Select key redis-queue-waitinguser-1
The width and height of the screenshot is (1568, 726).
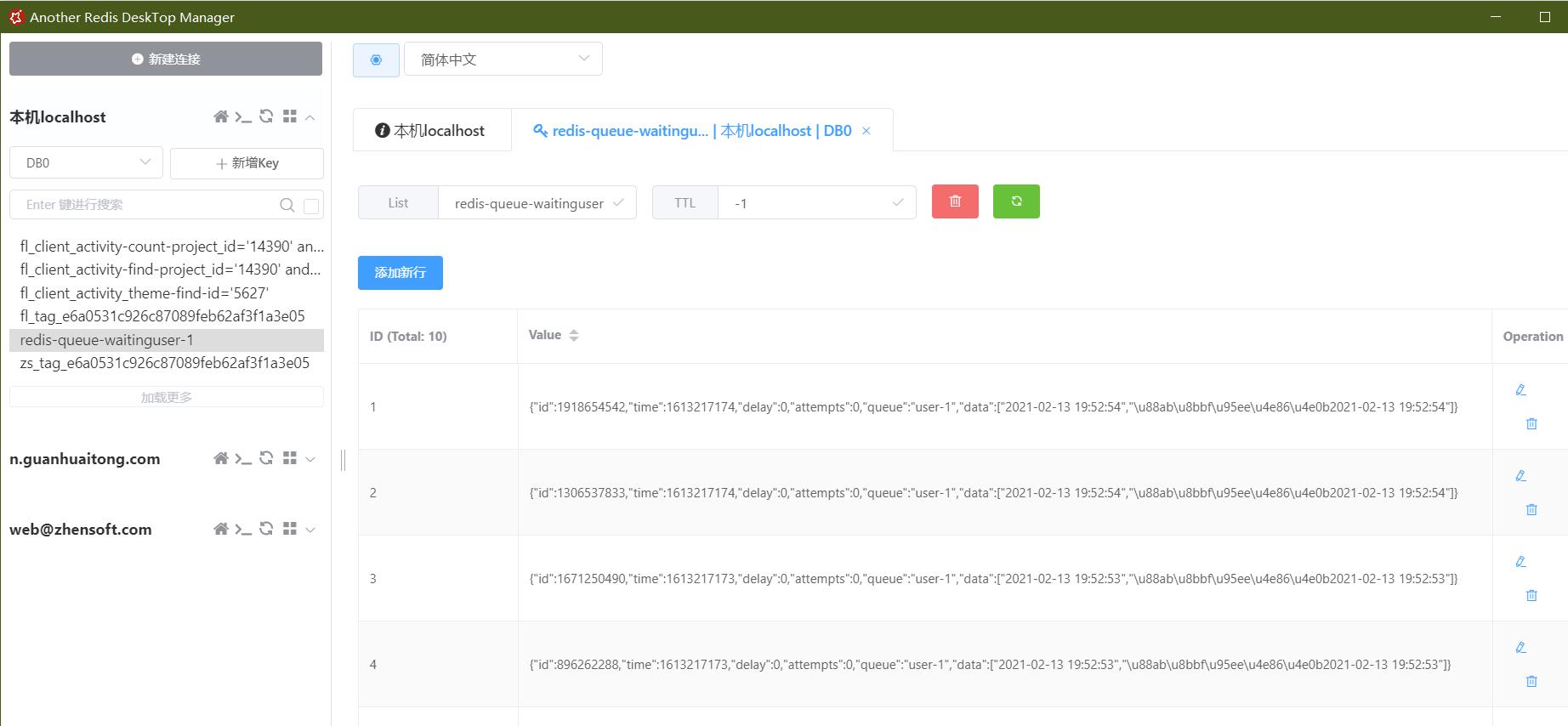click(167, 340)
